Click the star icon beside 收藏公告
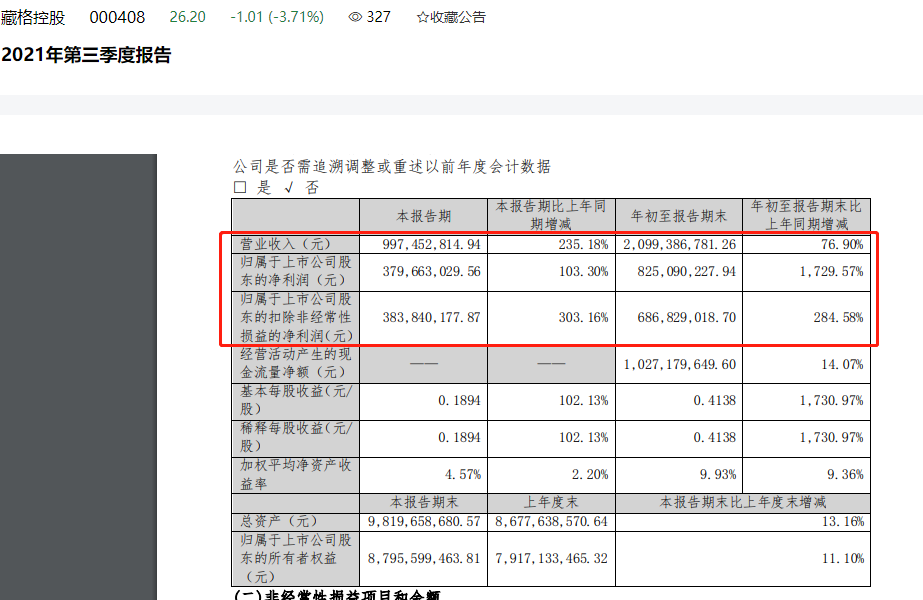This screenshot has width=923, height=600. 423,17
